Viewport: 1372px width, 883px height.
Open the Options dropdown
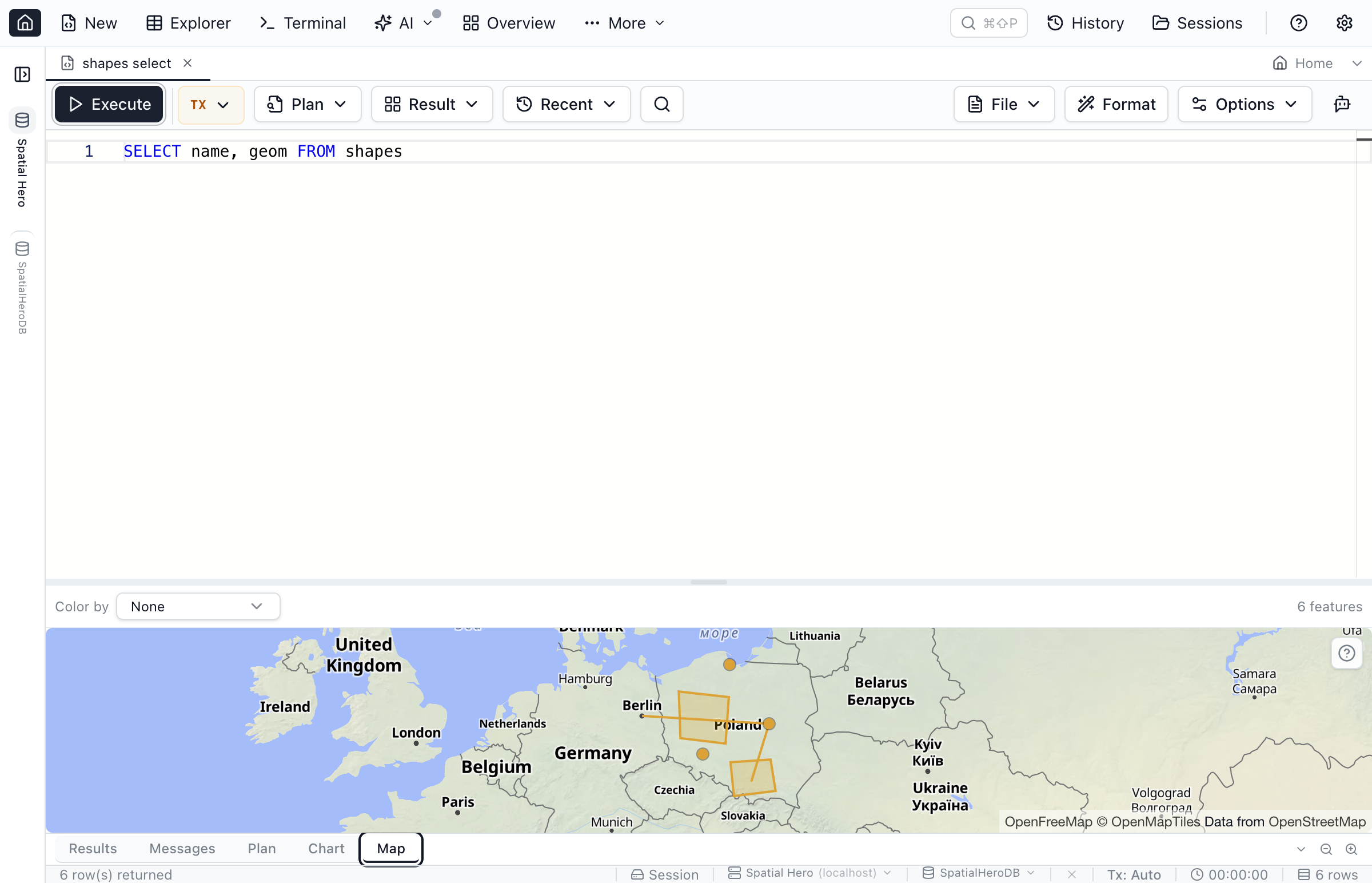coord(1244,104)
